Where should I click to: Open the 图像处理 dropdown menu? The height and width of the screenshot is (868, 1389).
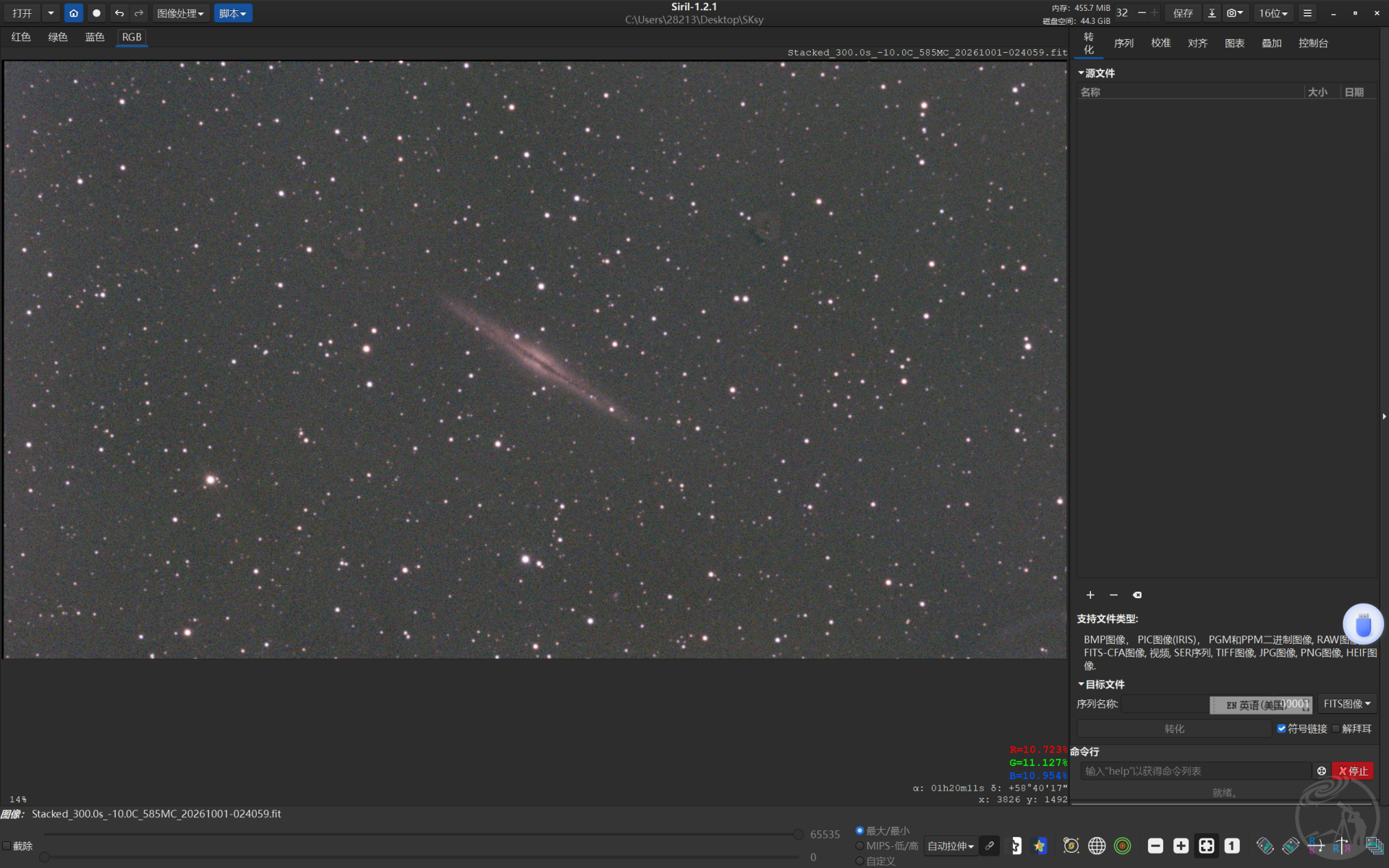pos(180,13)
